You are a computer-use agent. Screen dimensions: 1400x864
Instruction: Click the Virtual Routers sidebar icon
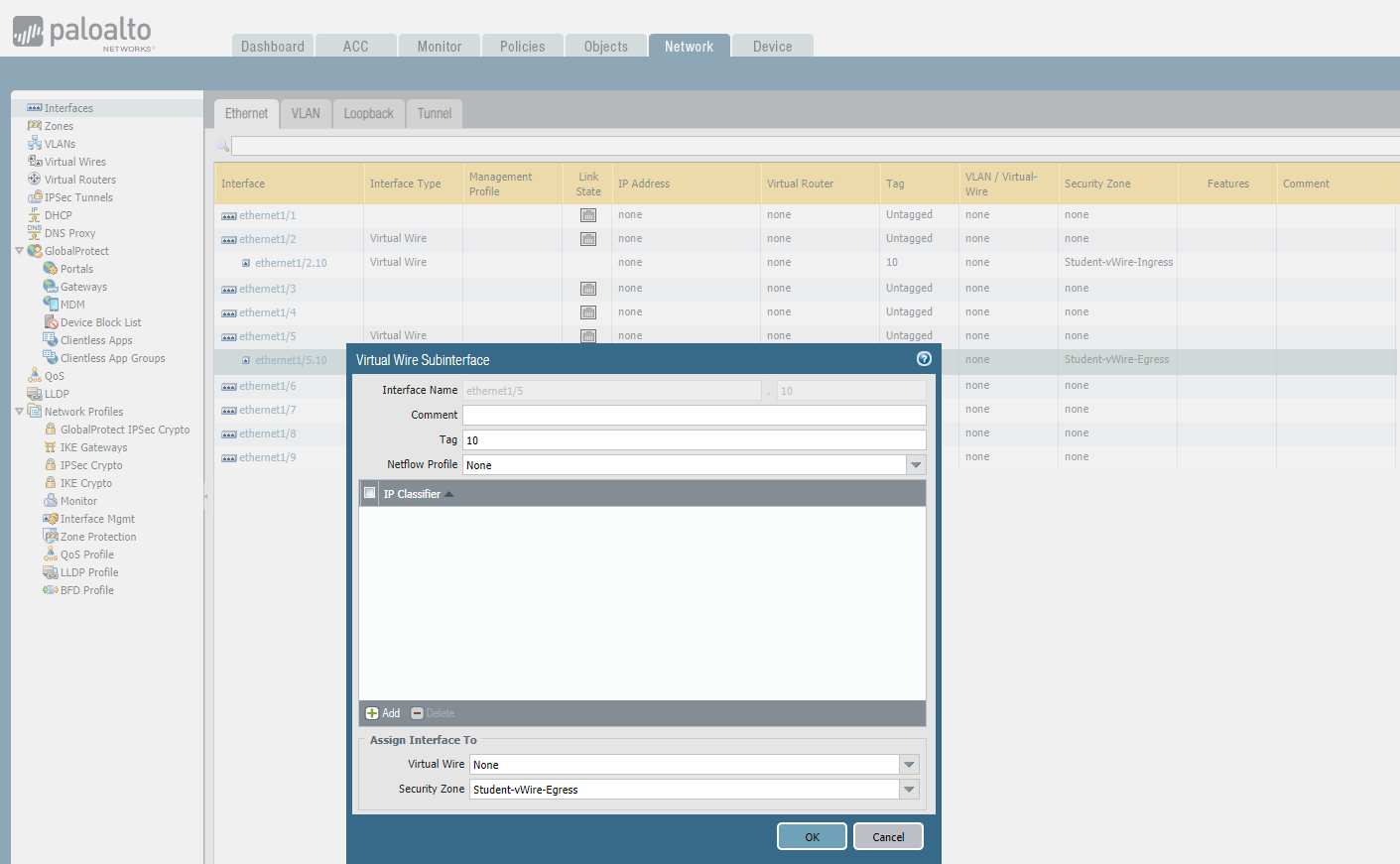pyautogui.click(x=35, y=180)
